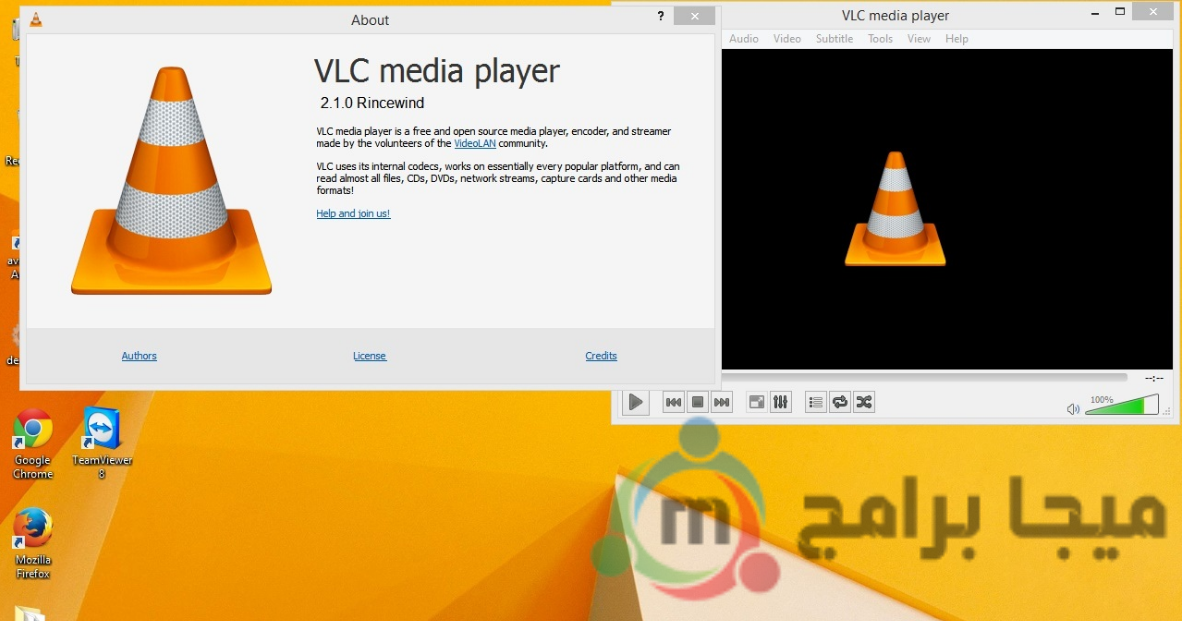Screen dimensions: 1182x621
Task: Follow the VideoLAN hyperlink
Action: pos(475,143)
